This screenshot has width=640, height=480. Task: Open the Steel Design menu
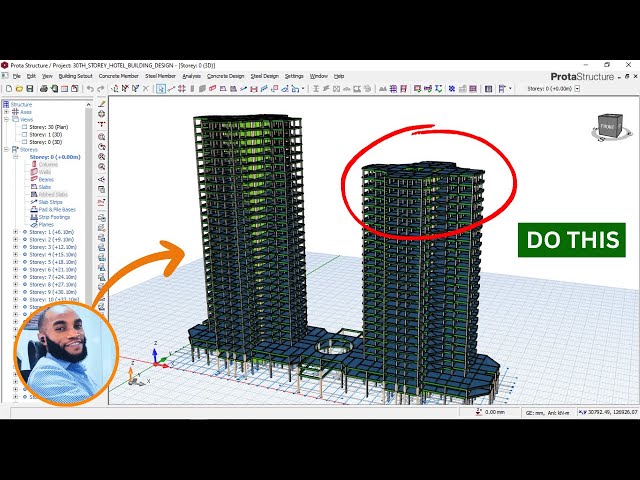[x=264, y=76]
